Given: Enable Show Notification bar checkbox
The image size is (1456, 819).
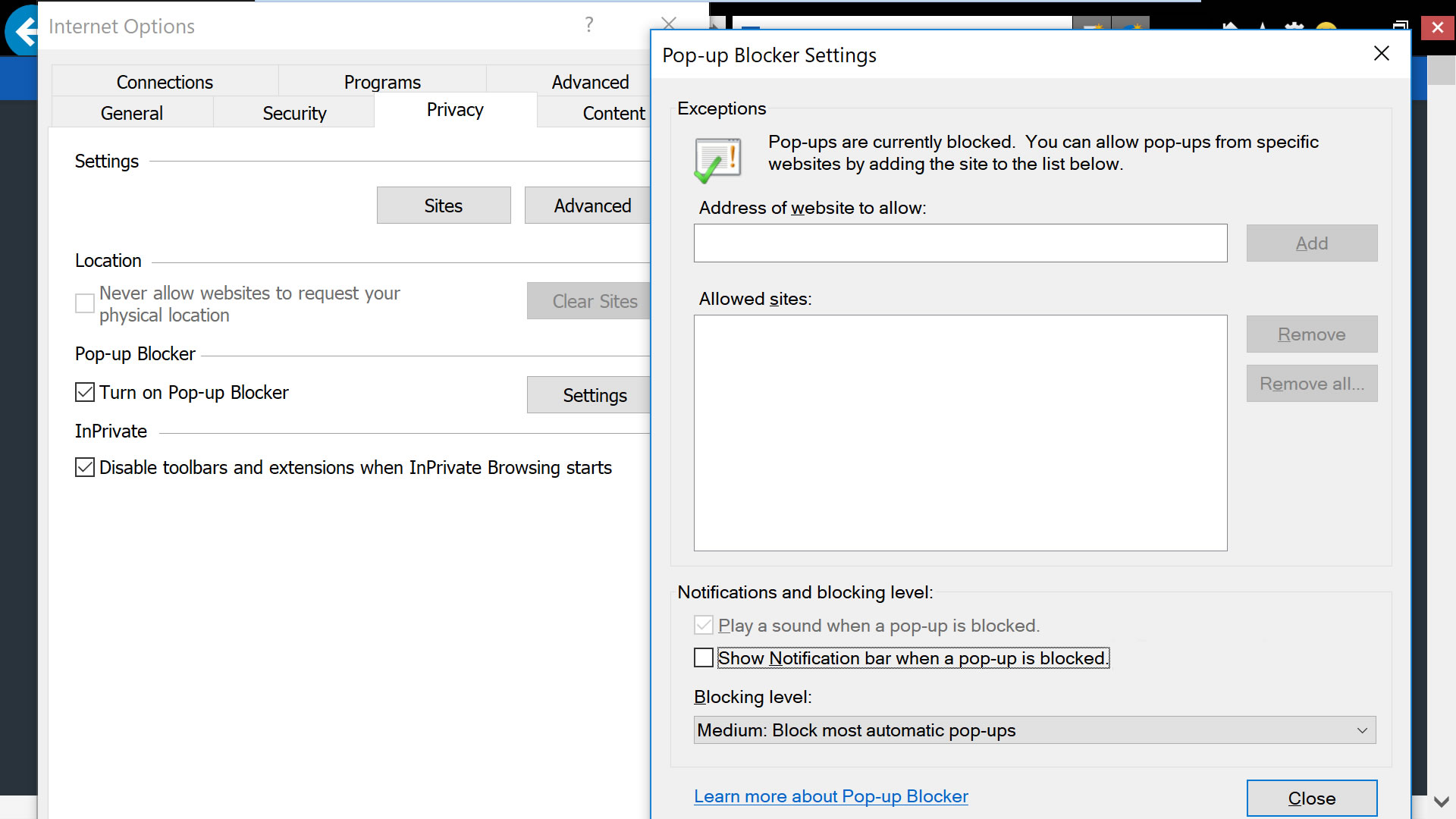Looking at the screenshot, I should (x=704, y=657).
